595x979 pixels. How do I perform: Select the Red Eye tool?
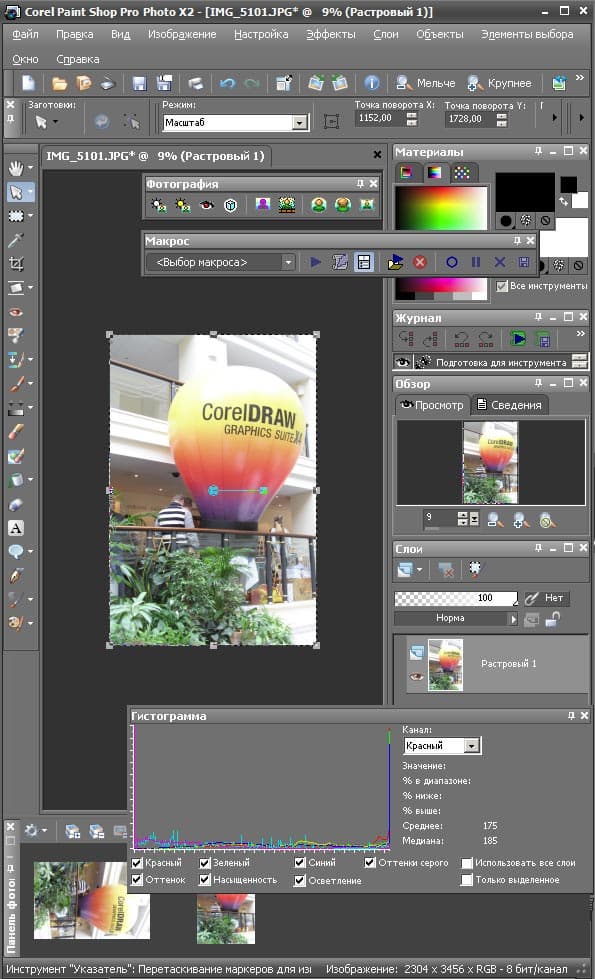click(x=16, y=312)
